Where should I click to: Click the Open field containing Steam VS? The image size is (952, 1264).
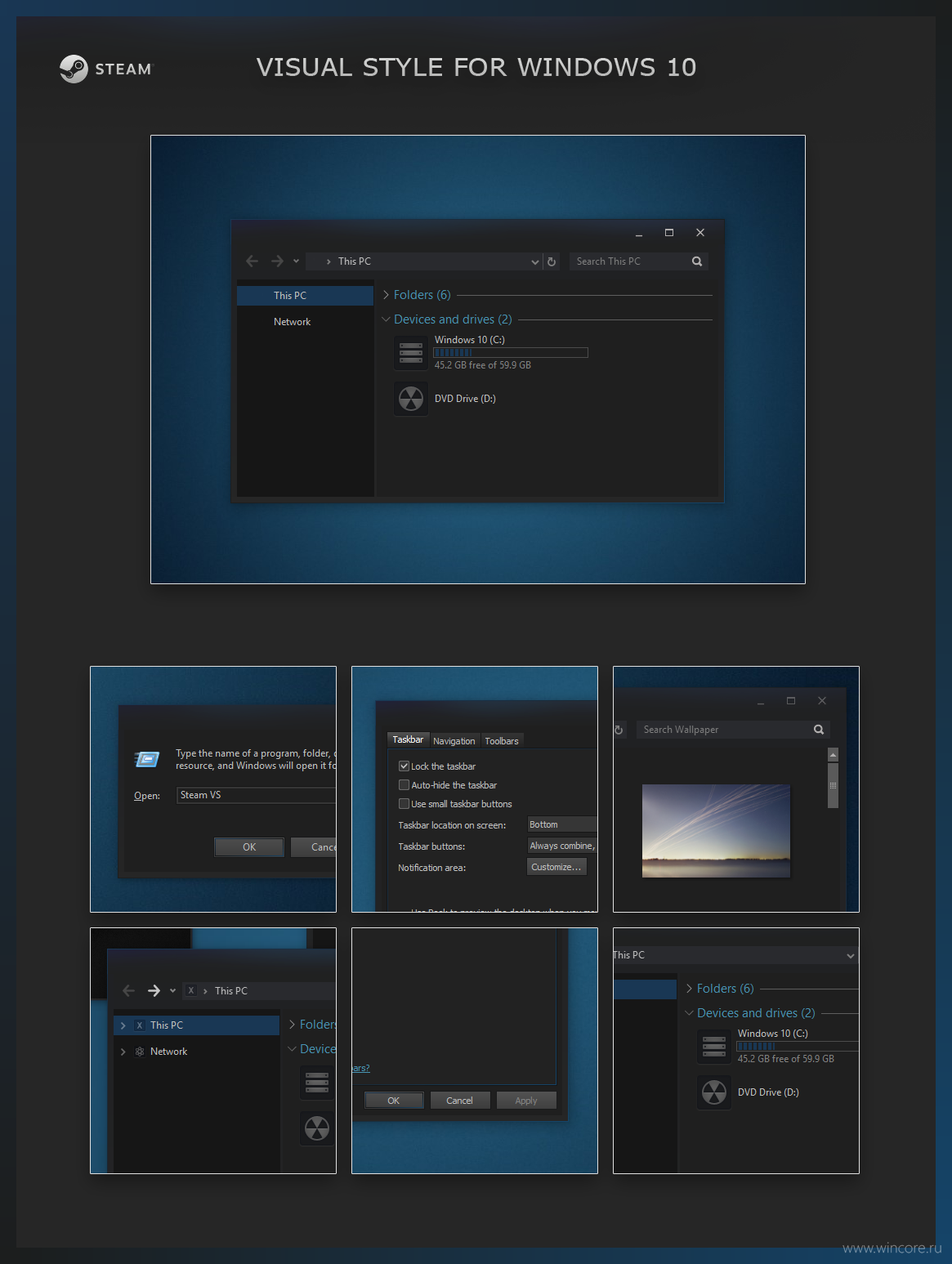point(257,795)
